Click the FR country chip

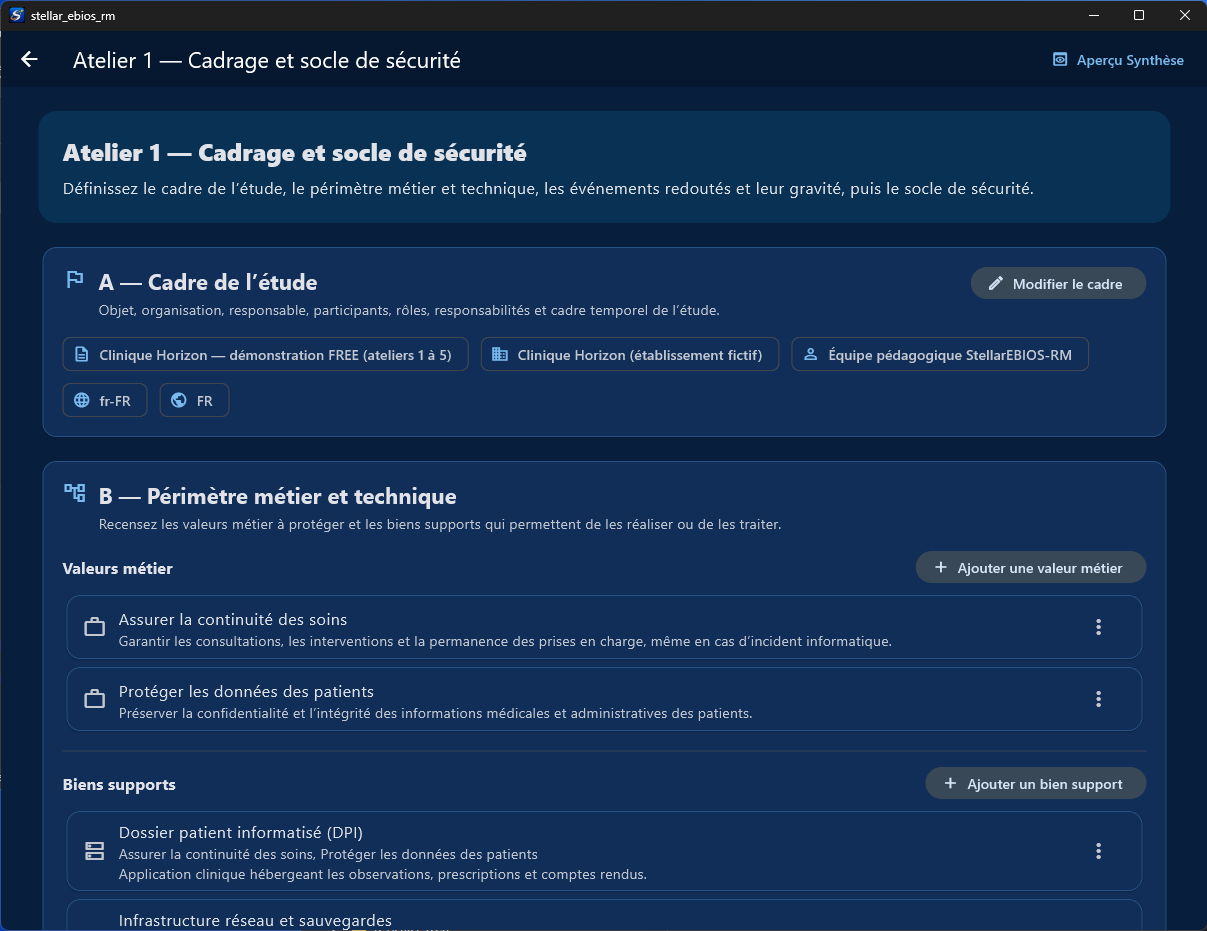coord(194,400)
